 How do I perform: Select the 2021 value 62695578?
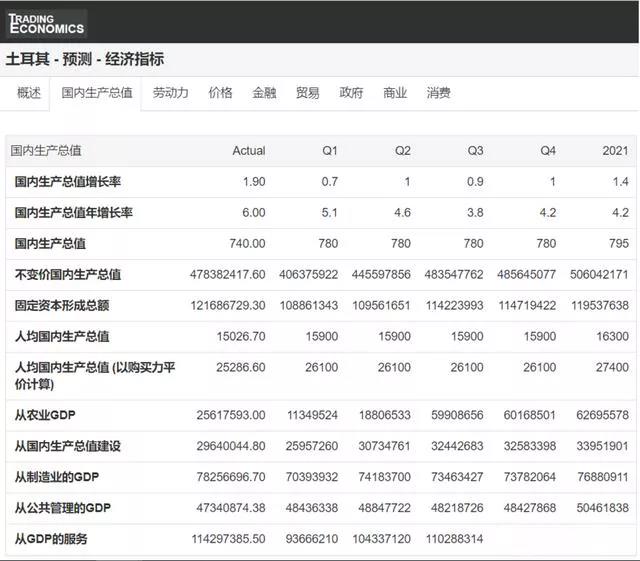point(602,415)
